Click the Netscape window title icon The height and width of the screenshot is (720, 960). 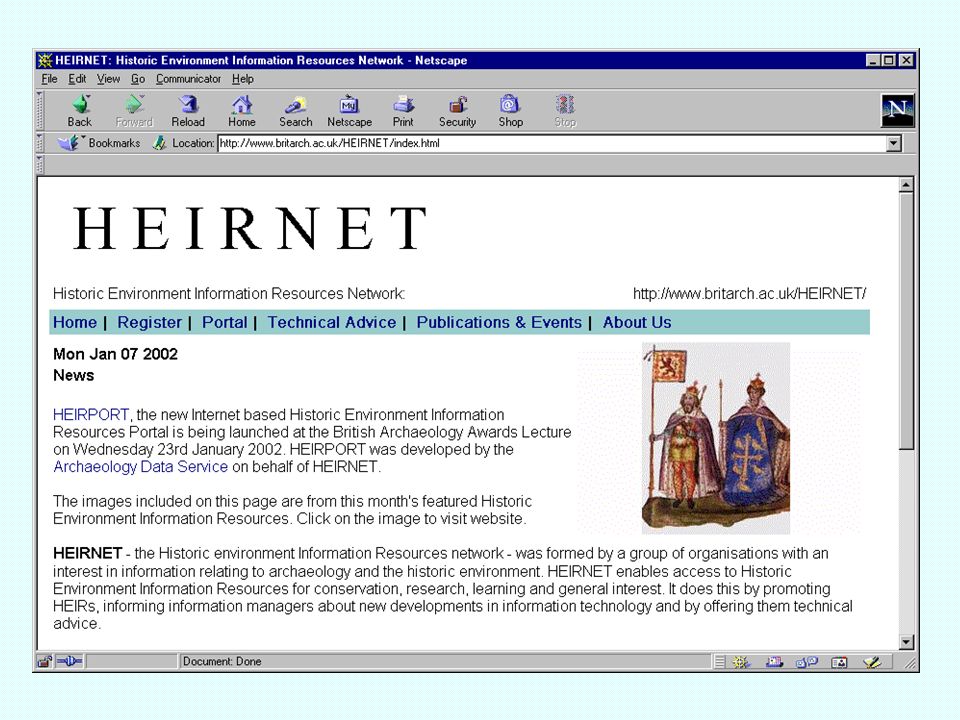[45, 60]
